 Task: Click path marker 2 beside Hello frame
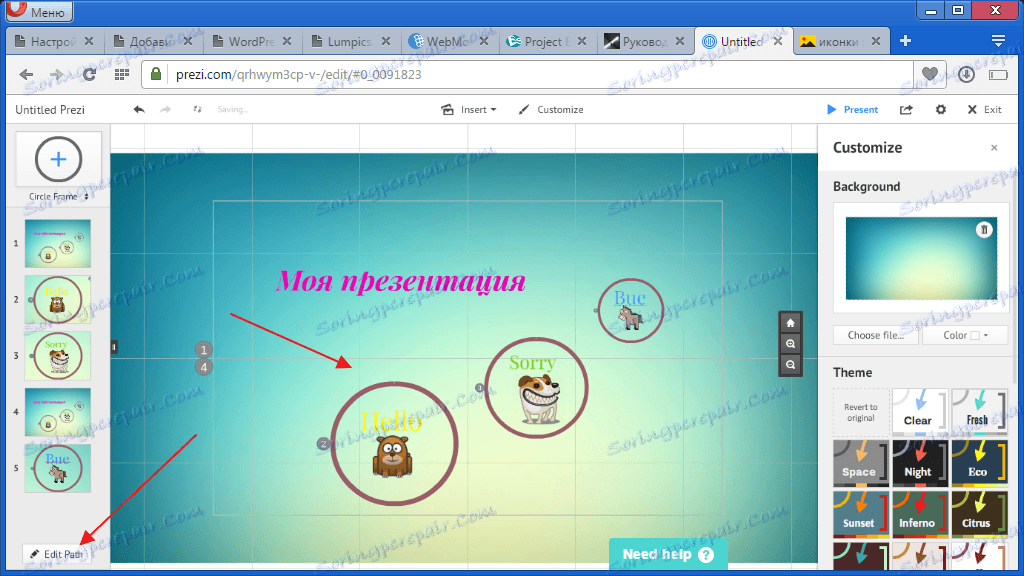point(323,444)
